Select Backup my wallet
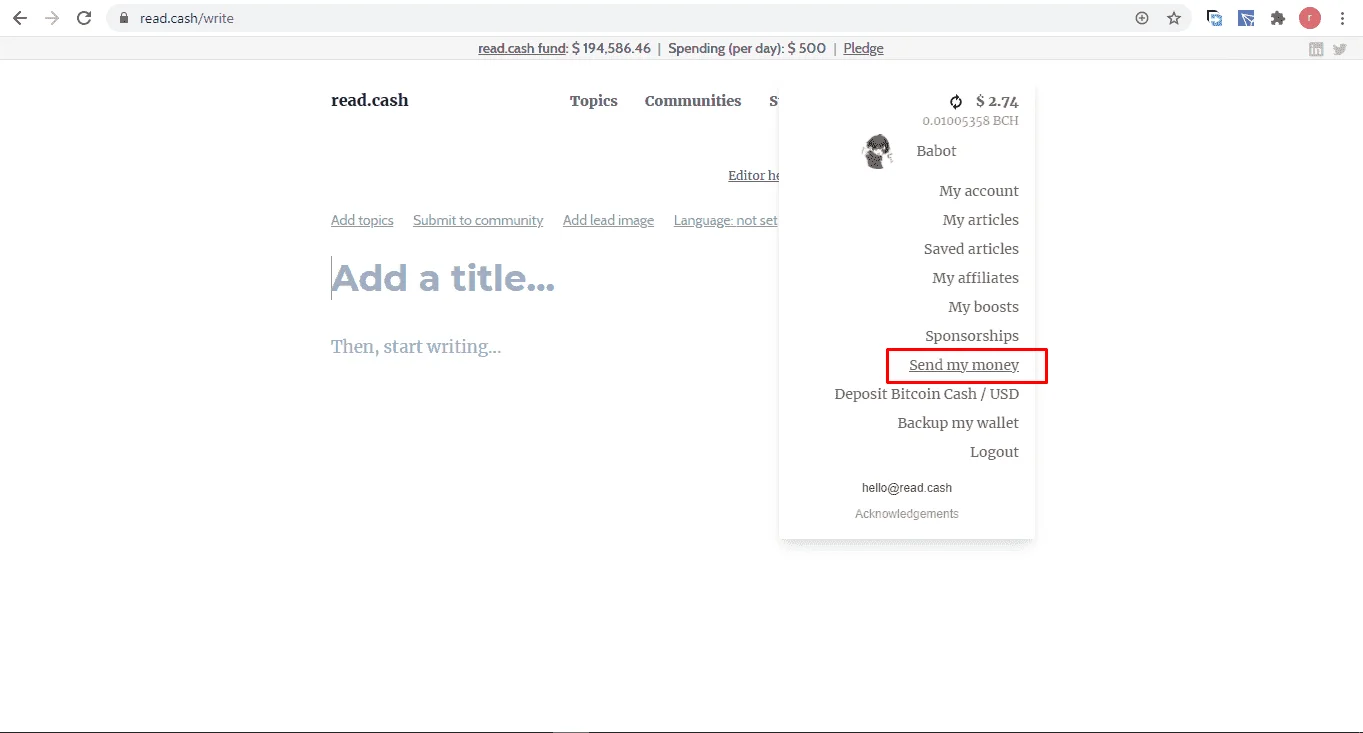 coord(958,423)
